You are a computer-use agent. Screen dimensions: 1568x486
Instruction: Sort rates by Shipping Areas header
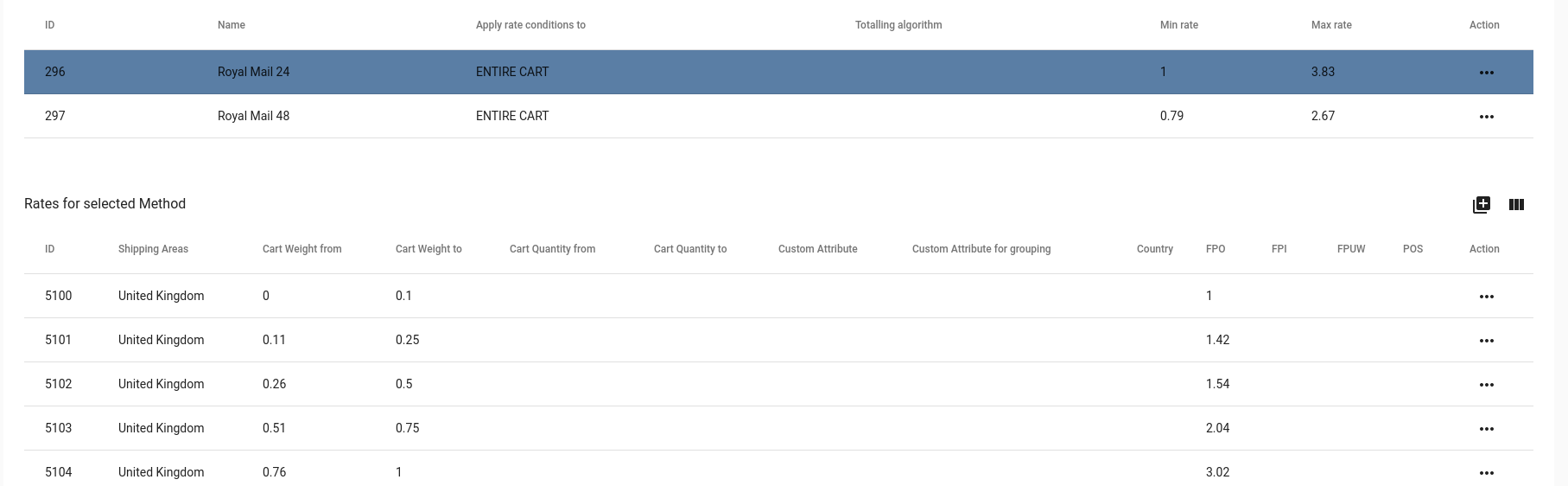pos(153,249)
